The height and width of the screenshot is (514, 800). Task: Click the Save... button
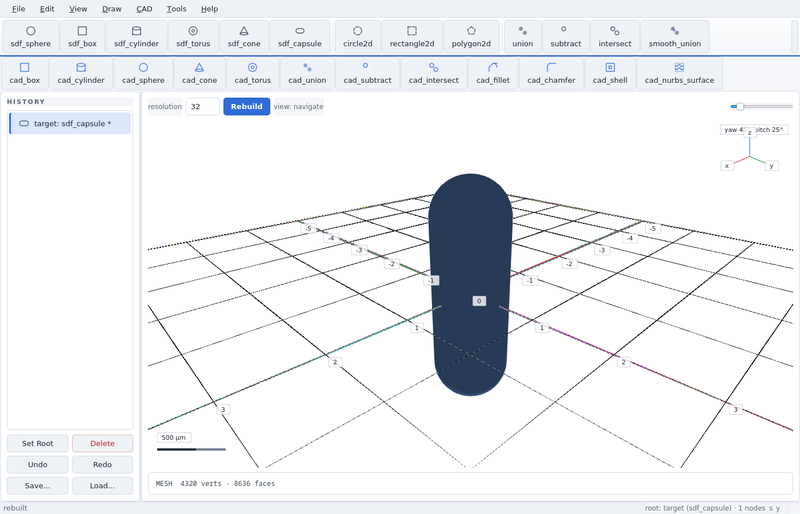click(x=37, y=485)
